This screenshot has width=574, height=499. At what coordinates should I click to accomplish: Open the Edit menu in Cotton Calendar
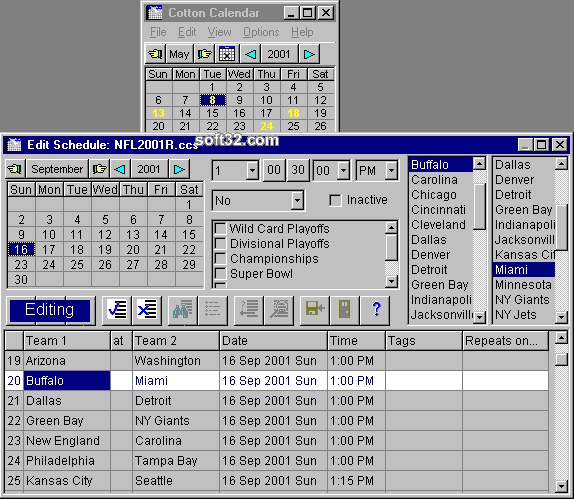pyautogui.click(x=187, y=32)
